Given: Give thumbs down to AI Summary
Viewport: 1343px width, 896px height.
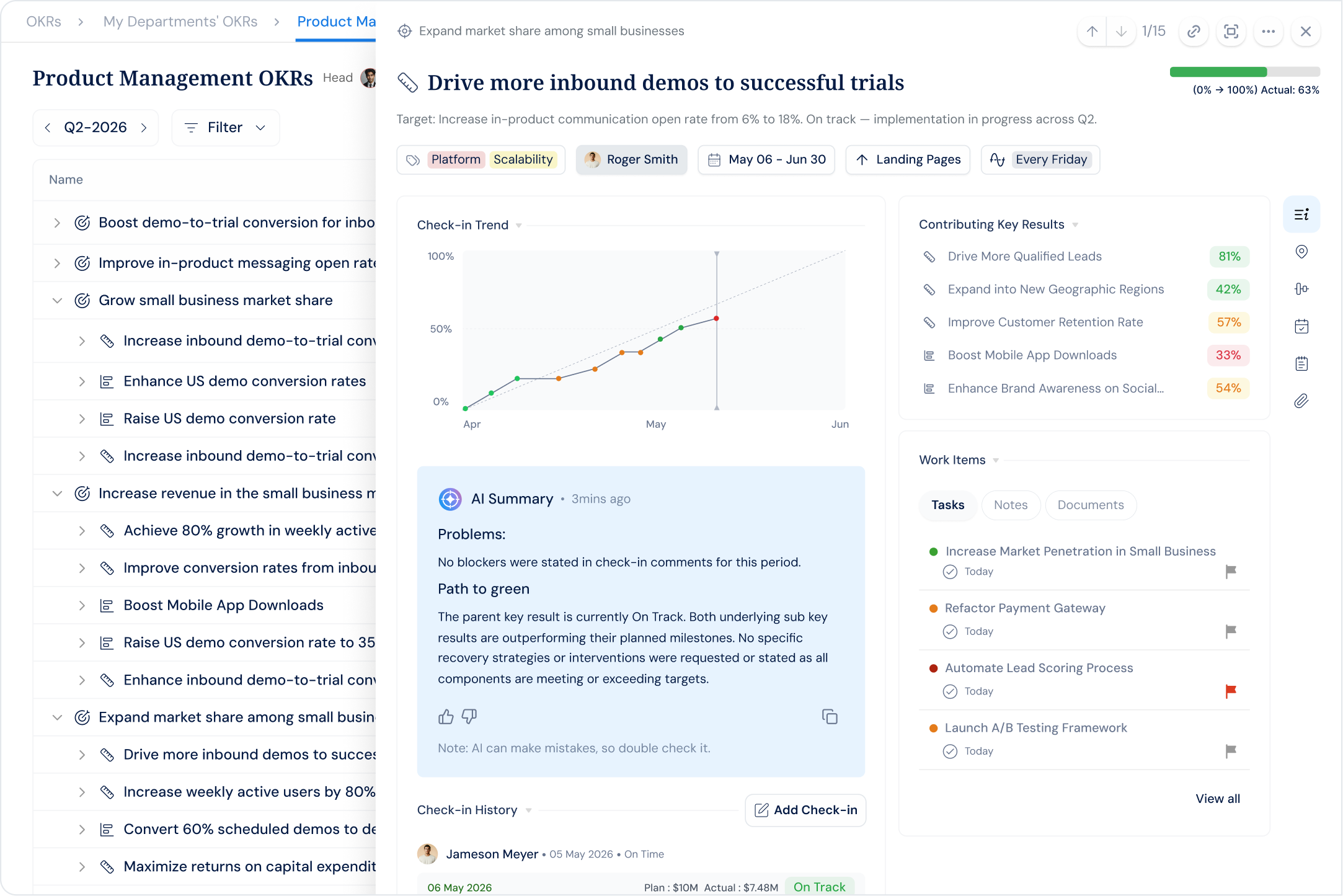Looking at the screenshot, I should pyautogui.click(x=469, y=717).
